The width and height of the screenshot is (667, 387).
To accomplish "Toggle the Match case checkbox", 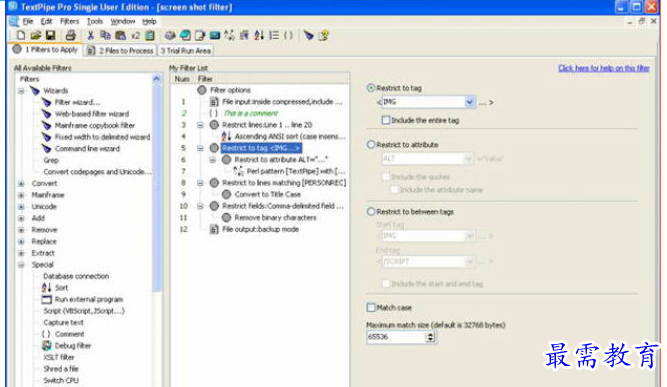I will pyautogui.click(x=371, y=307).
